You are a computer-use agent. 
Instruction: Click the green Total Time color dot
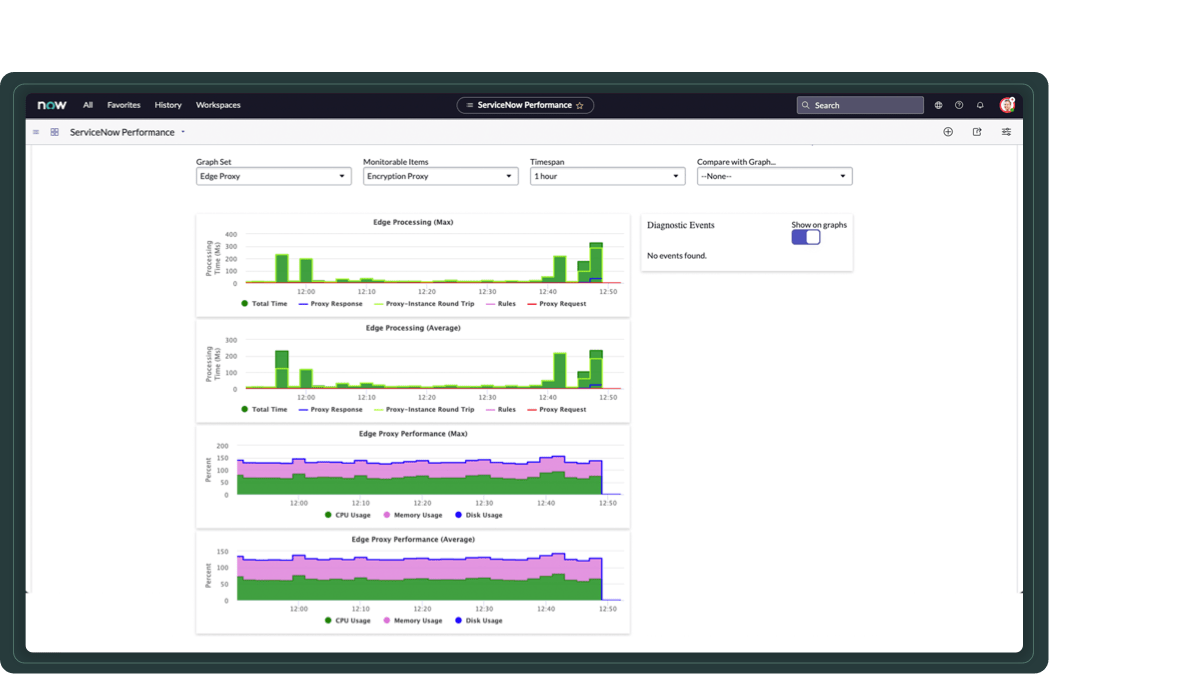[243, 304]
